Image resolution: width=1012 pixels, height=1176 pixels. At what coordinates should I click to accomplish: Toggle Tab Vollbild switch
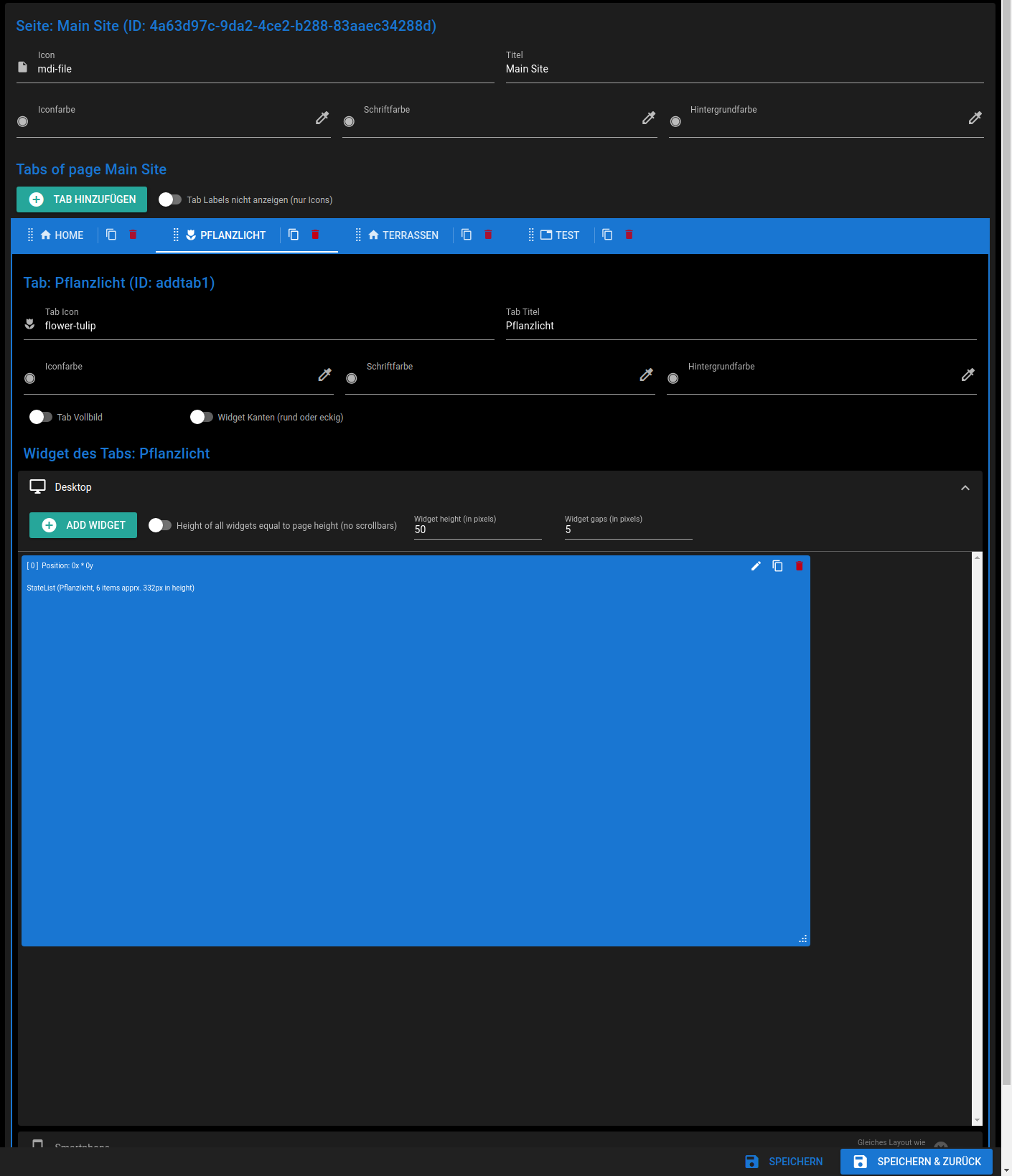tap(41, 417)
